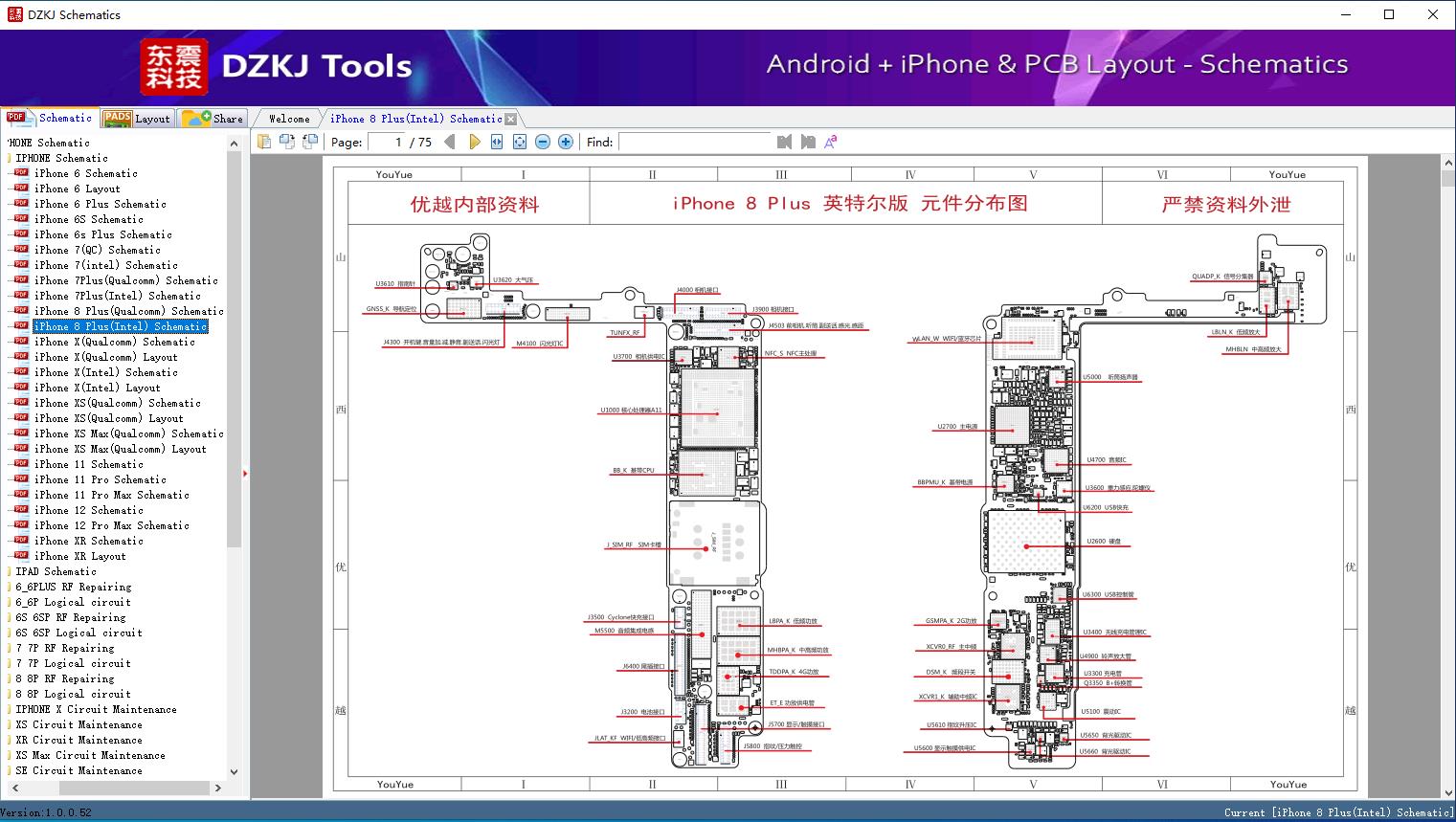Open iPhone XR Layout entry
This screenshot has height=822, width=1456.
(79, 556)
